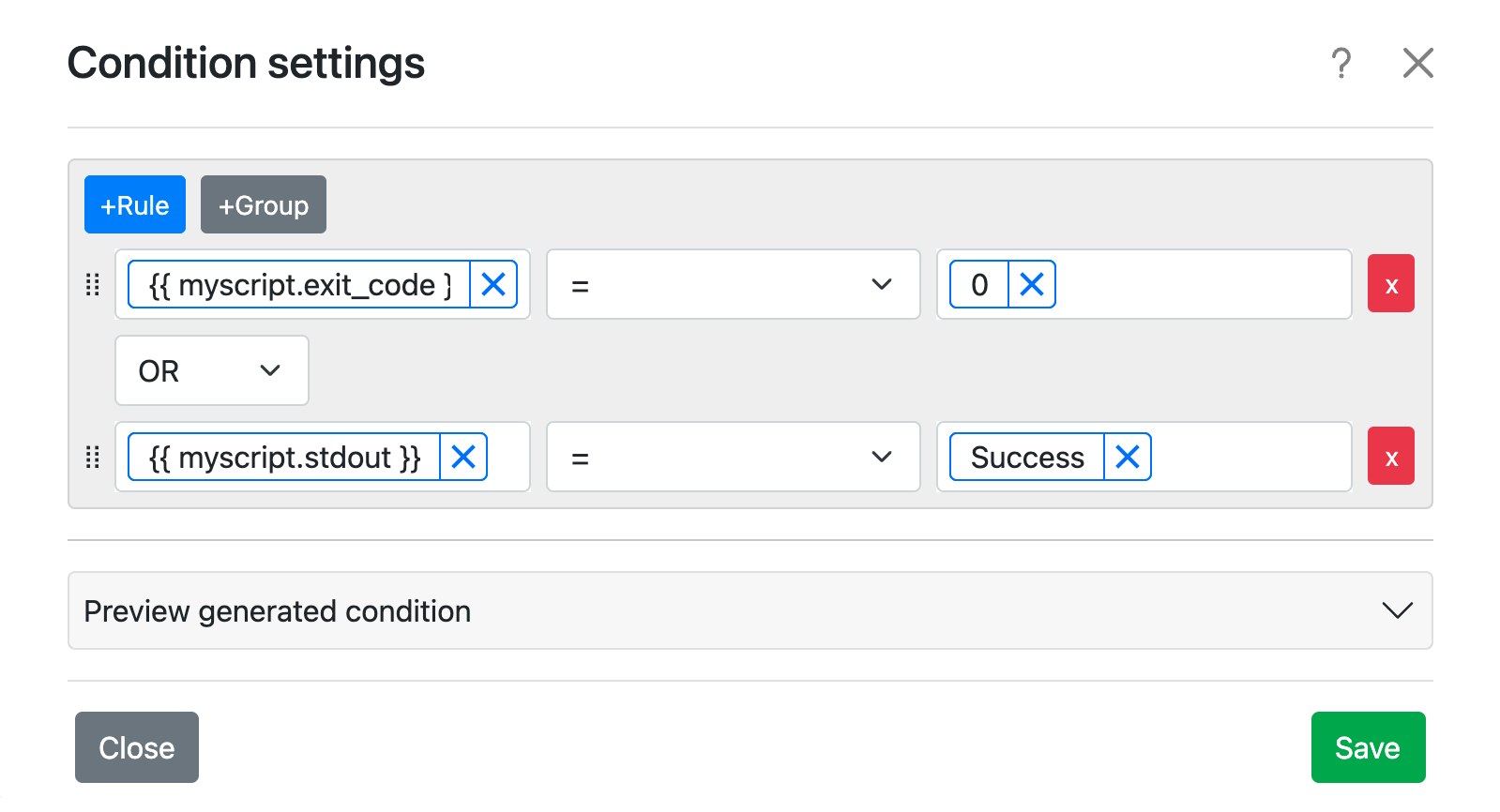Open the second rule operator dropdown
This screenshot has height=812, width=1500.
pyautogui.click(x=733, y=457)
